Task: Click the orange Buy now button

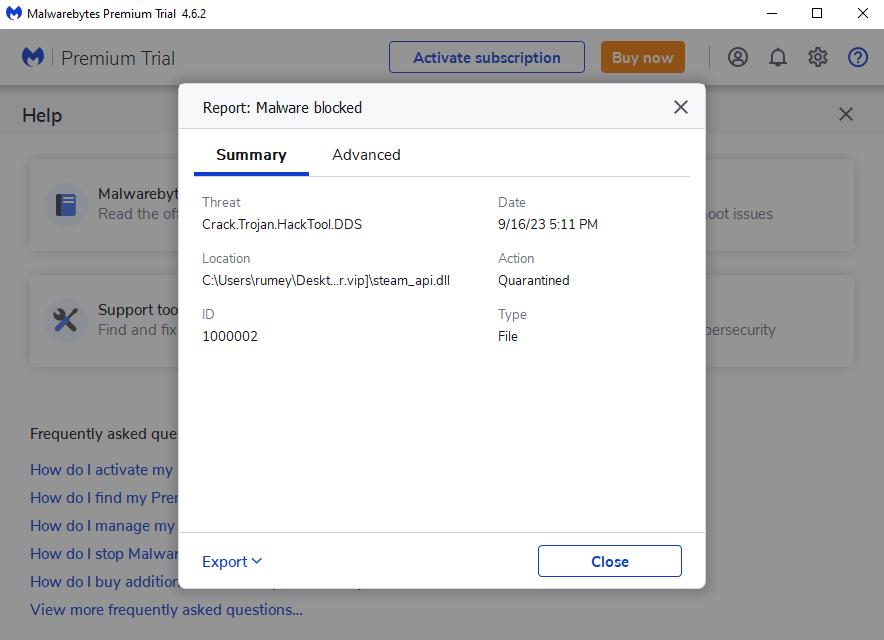Action: 643,57
